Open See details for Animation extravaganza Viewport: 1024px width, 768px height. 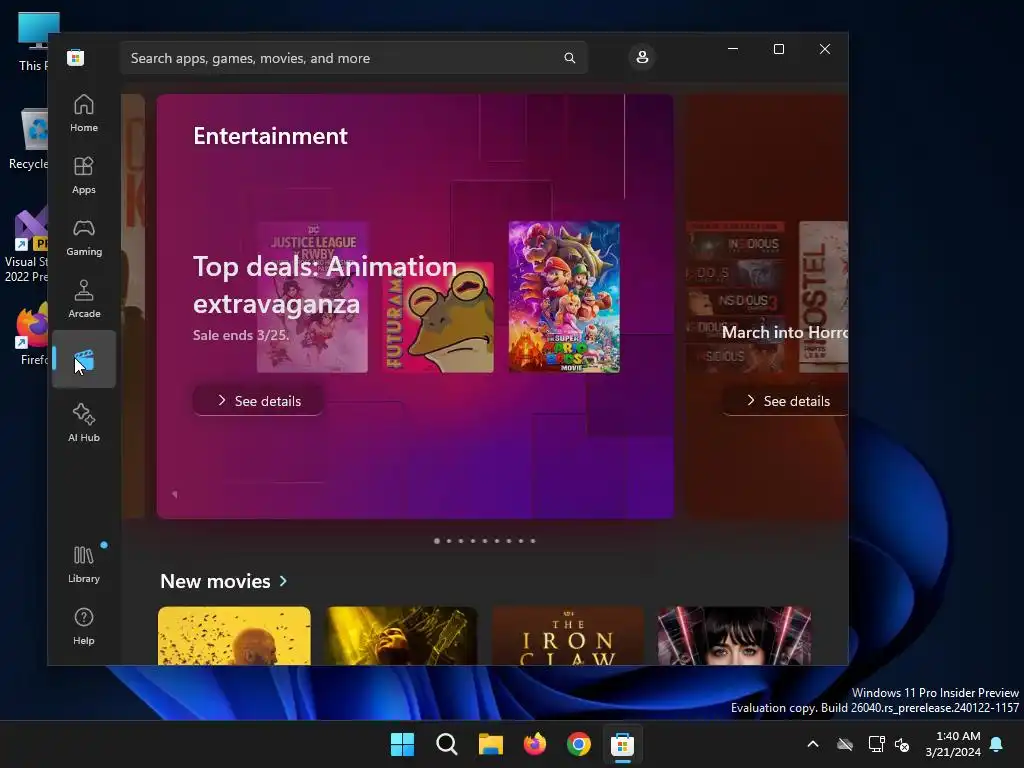point(259,400)
